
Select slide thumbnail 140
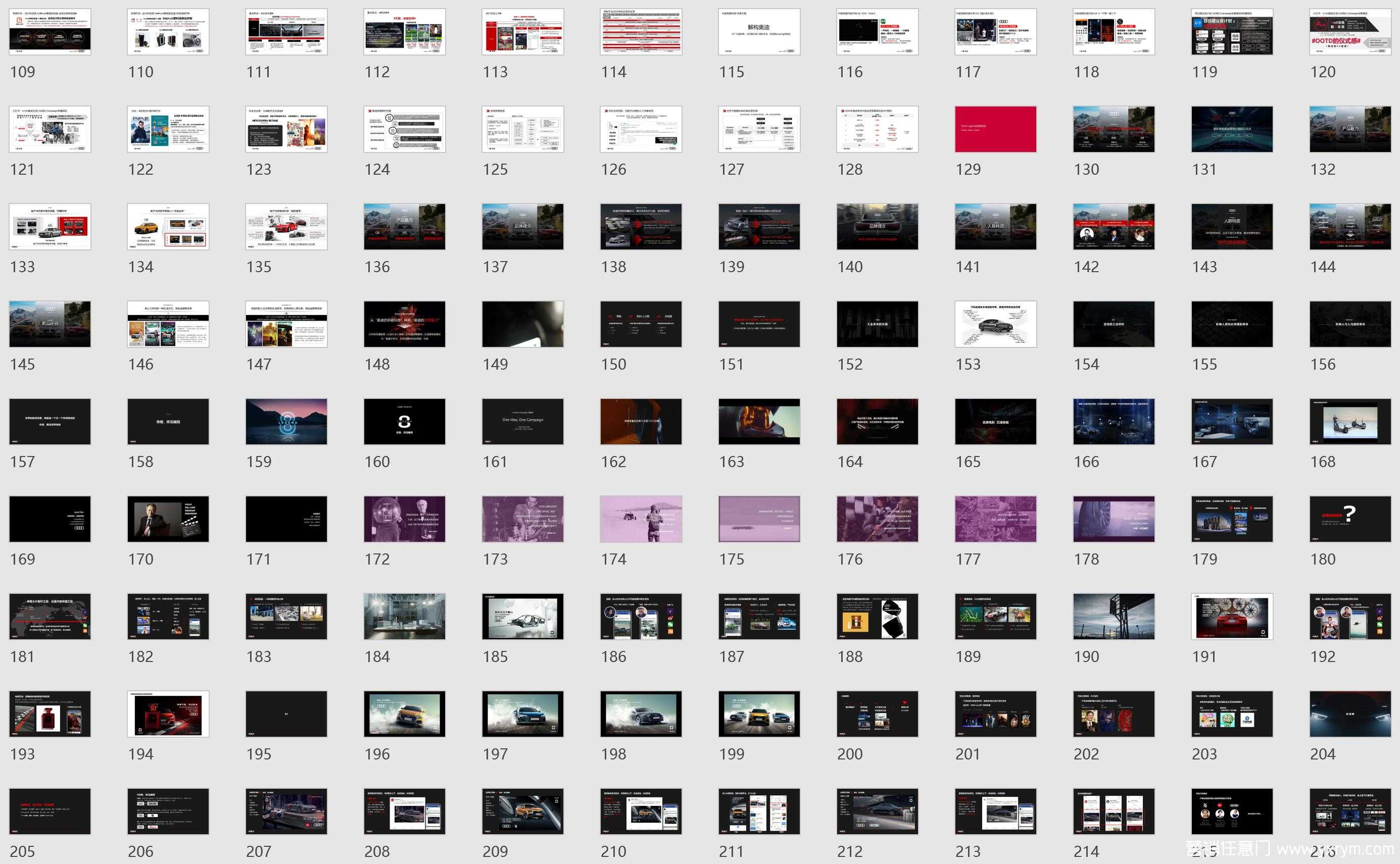pos(878,227)
